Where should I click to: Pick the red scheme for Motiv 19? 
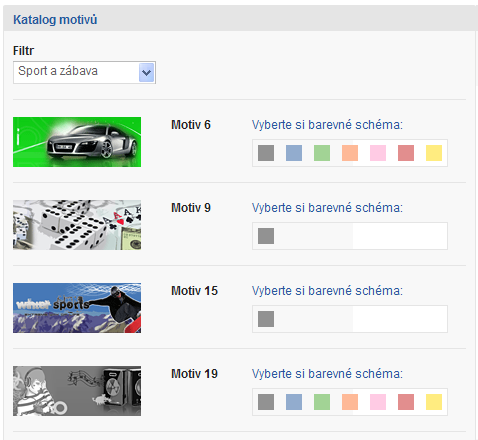point(406,402)
